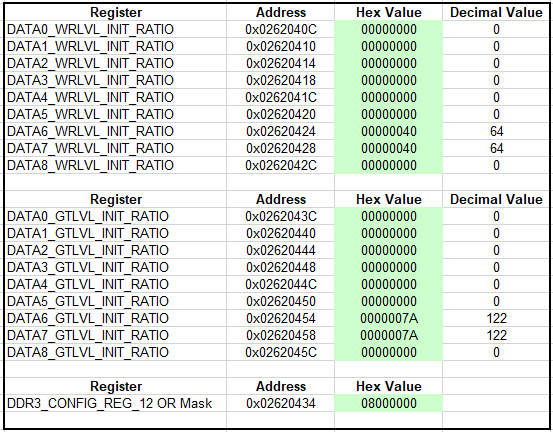Click hex value 0000007A for DATA6_GTLVL
Screen dimensions: 553x432
point(389,318)
